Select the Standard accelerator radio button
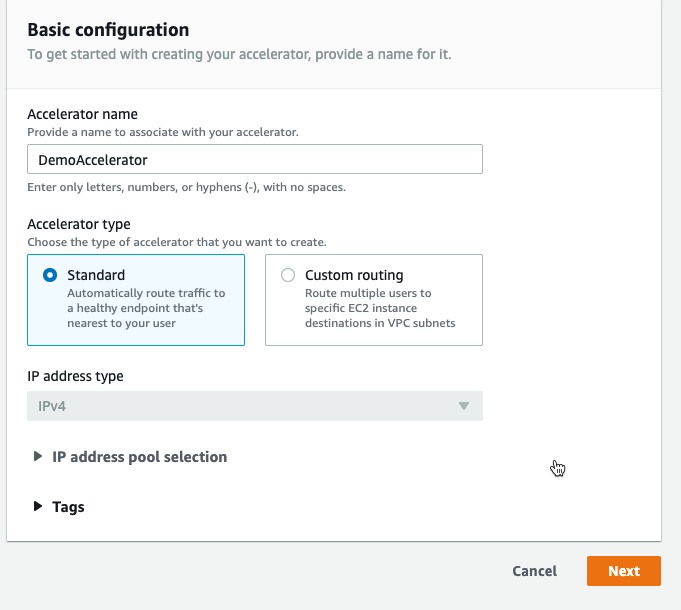This screenshot has height=610, width=681. click(50, 275)
